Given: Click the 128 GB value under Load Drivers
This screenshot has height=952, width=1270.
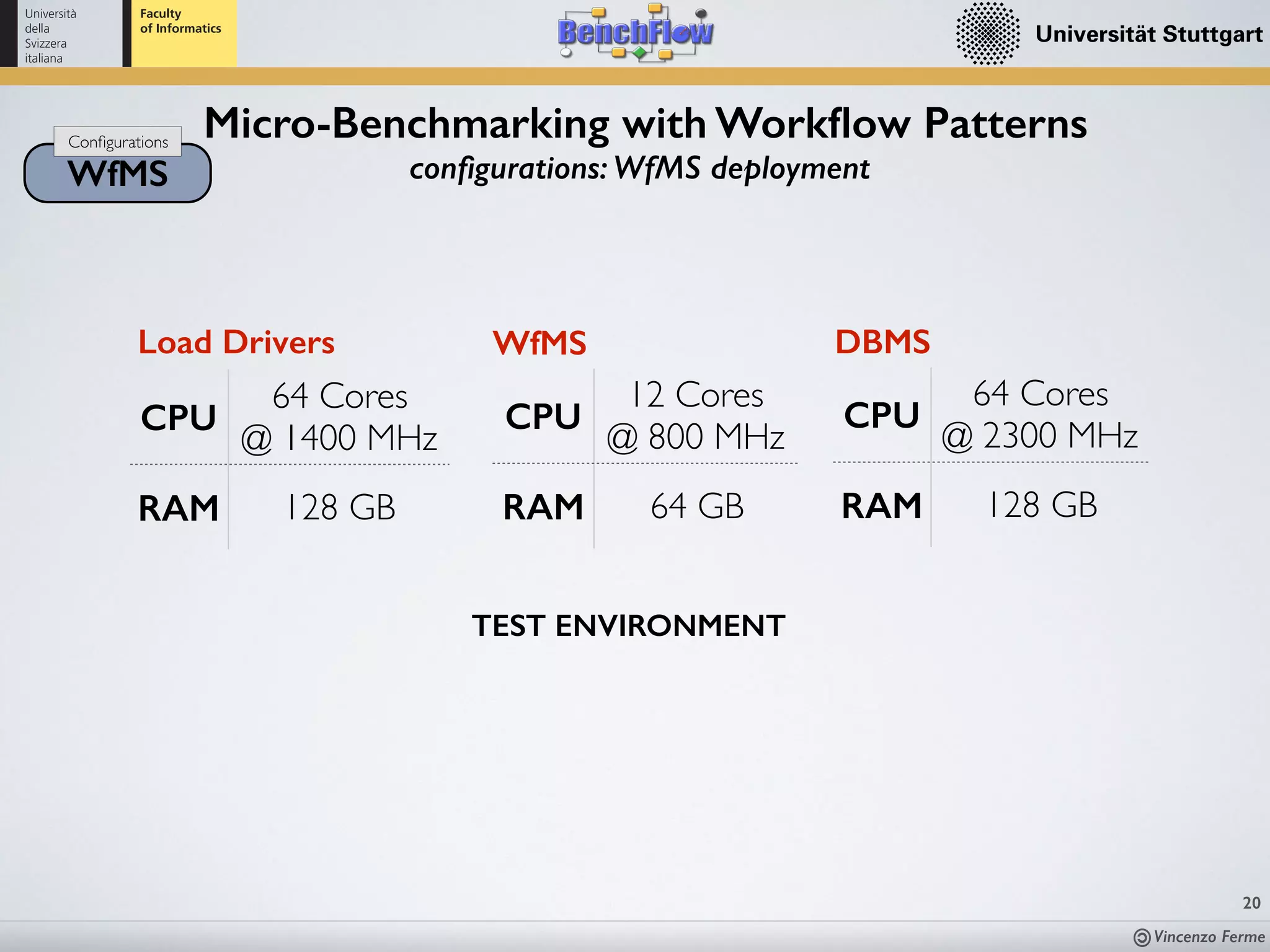Looking at the screenshot, I should [340, 508].
